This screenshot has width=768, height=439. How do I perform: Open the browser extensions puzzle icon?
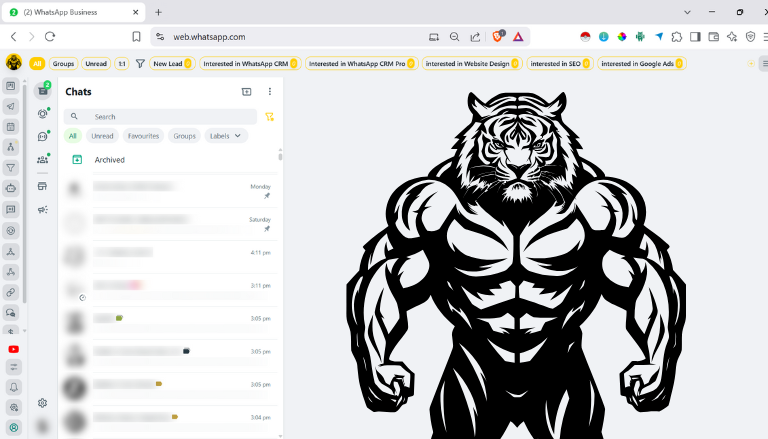pos(677,37)
